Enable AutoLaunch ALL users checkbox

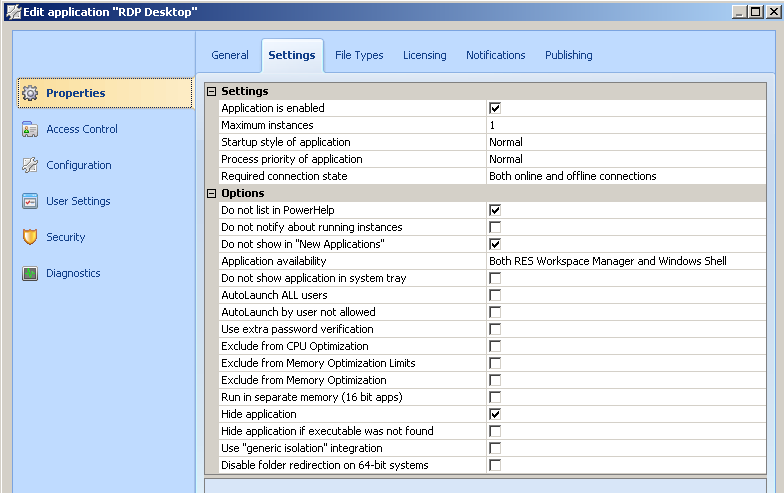coord(495,295)
